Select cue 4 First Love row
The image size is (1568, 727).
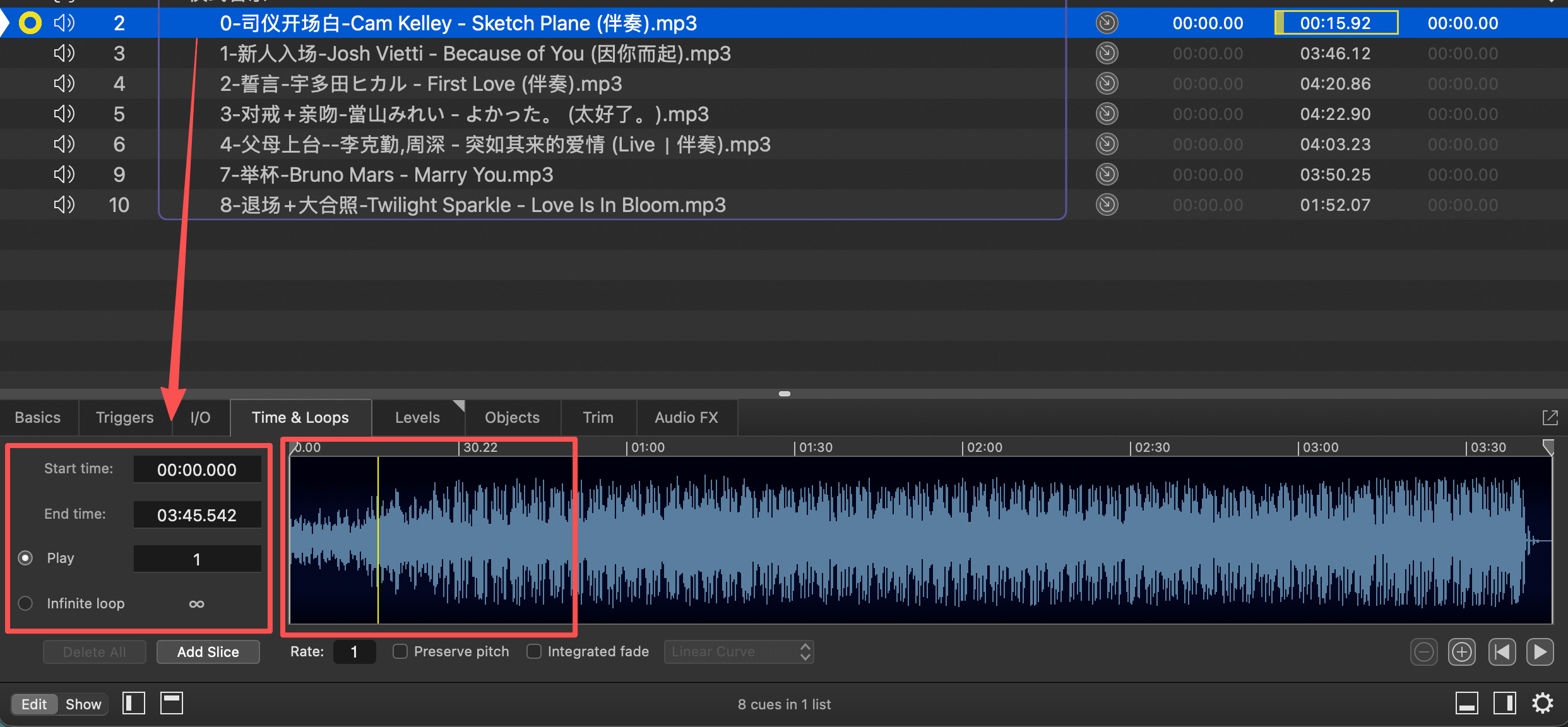(784, 84)
